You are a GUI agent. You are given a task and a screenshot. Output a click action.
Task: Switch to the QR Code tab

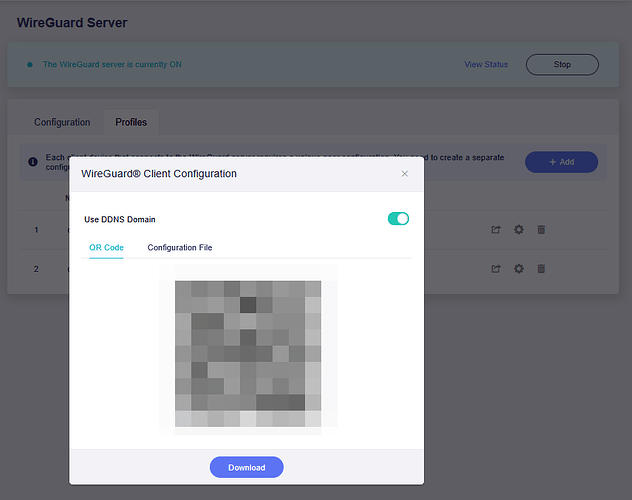click(x=106, y=247)
